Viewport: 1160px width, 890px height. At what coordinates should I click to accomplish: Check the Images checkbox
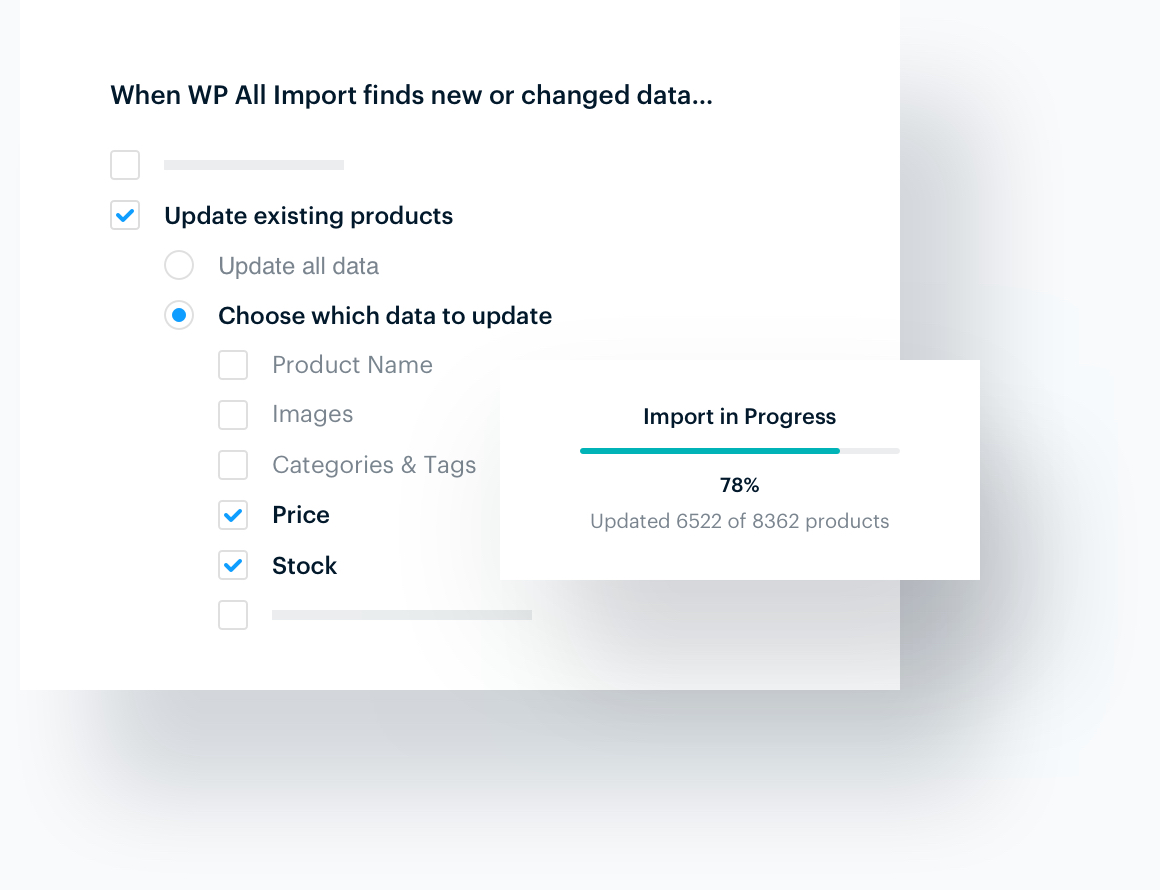[x=233, y=415]
